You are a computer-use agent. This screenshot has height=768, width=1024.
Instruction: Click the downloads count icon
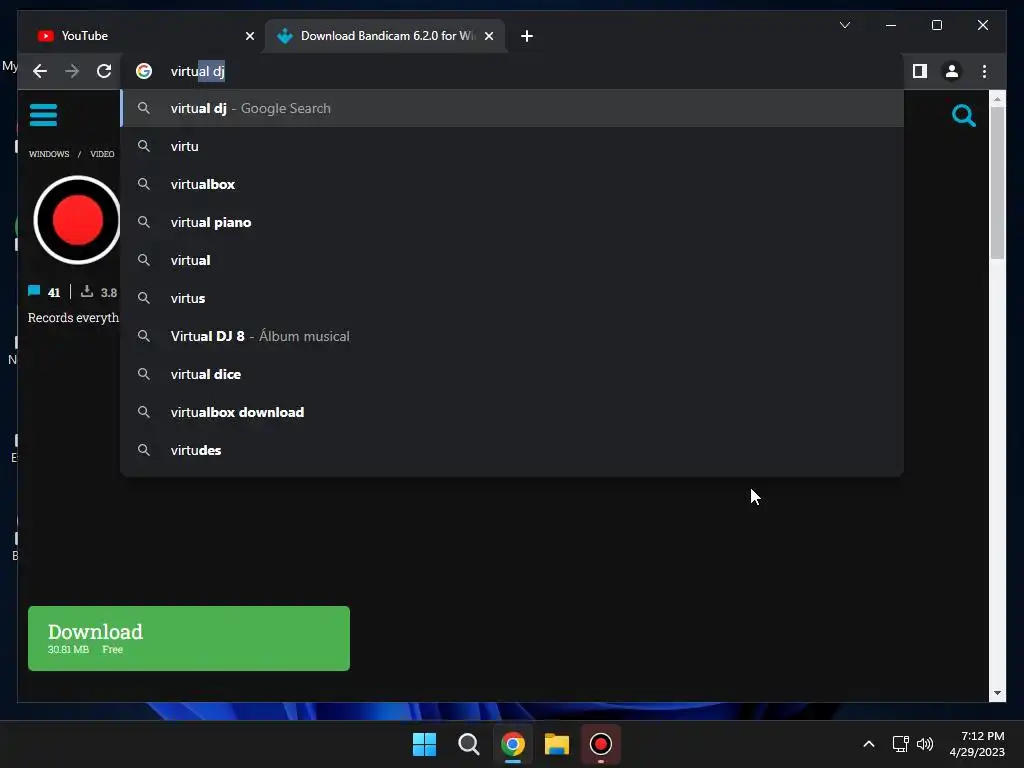86,291
